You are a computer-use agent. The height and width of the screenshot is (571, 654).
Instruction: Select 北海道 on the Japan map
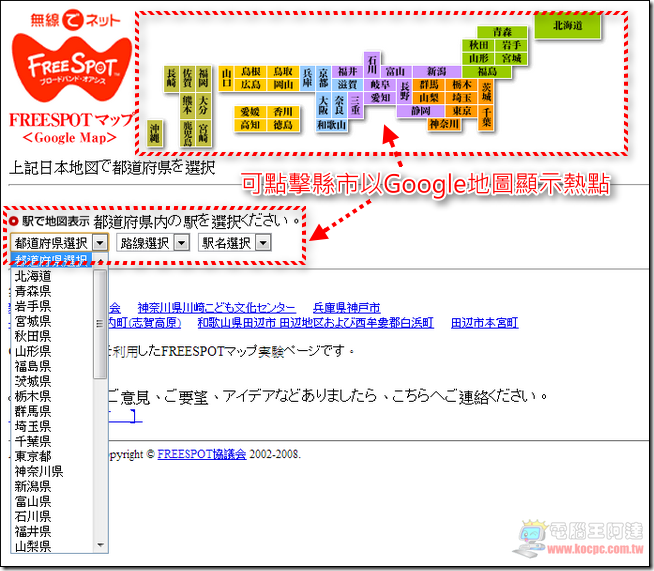pos(567,26)
